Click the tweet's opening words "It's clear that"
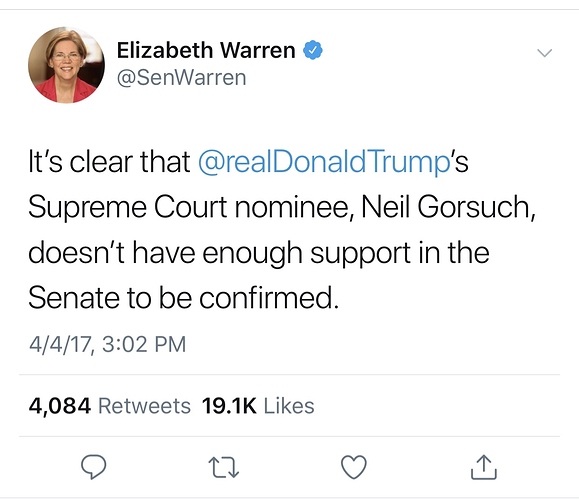This screenshot has width=579, height=500. [x=109, y=162]
